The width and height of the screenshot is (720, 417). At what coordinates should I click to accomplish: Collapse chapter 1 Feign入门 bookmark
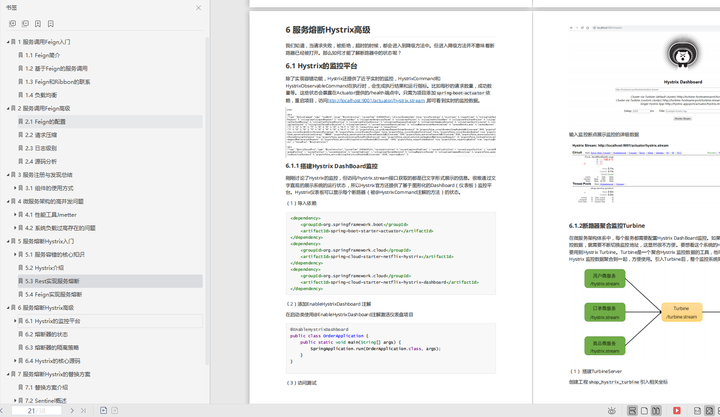tap(8, 42)
